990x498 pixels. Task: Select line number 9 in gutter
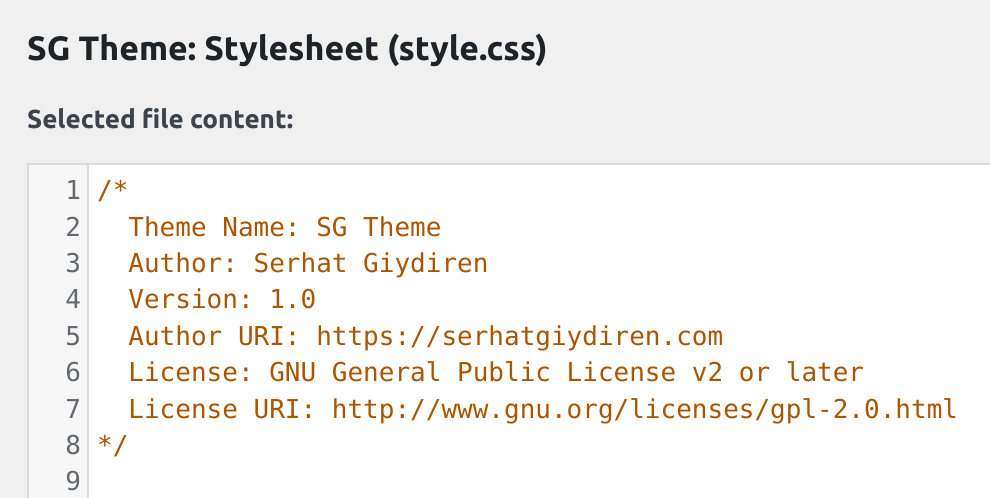click(73, 482)
